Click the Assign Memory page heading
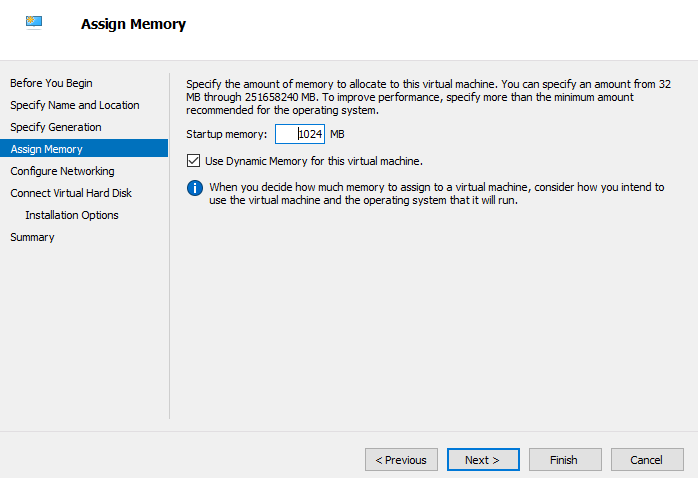The height and width of the screenshot is (478, 698). 133,24
